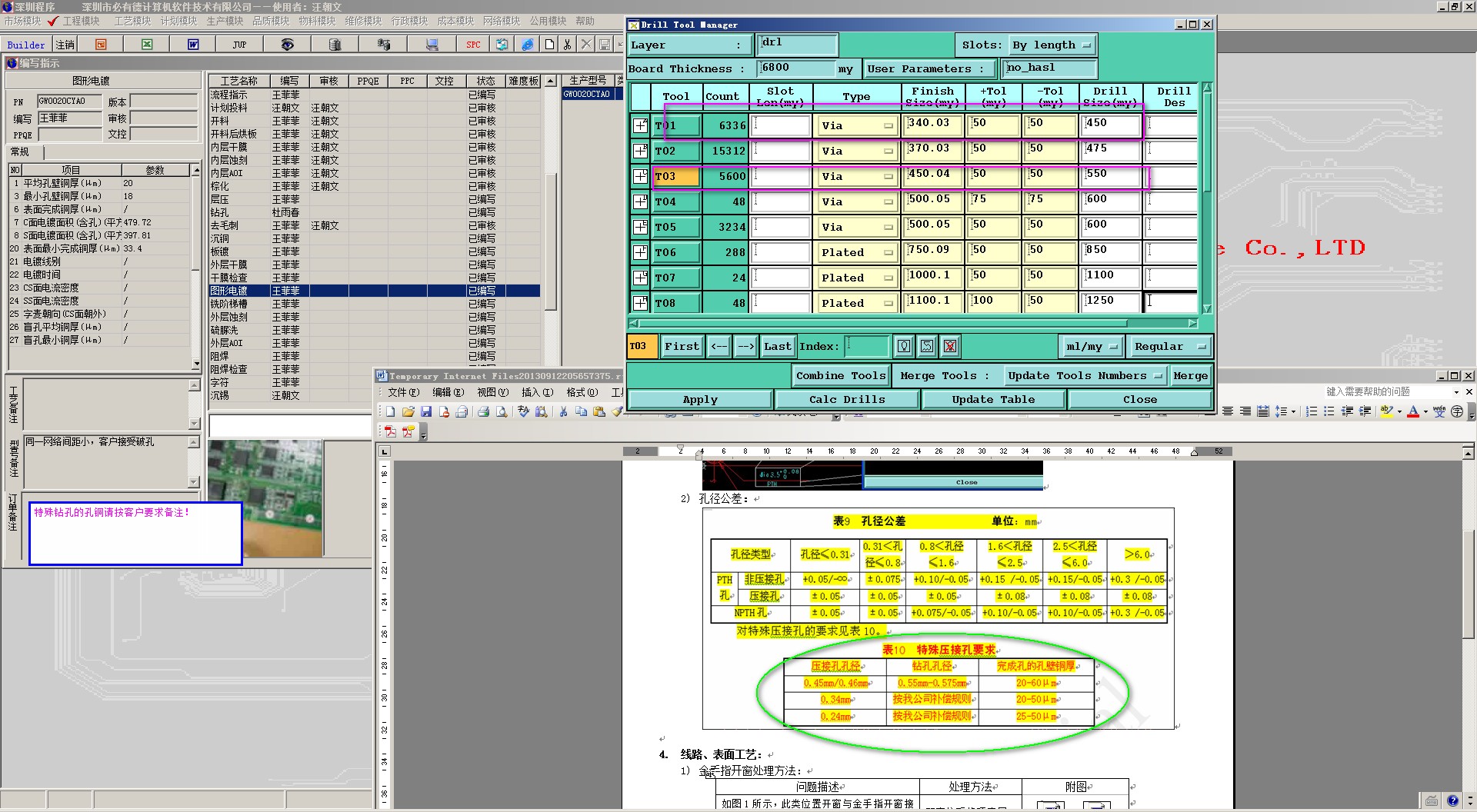This screenshot has height=812, width=1477.
Task: Click the Word document icon in main toolbar
Action: (x=193, y=45)
